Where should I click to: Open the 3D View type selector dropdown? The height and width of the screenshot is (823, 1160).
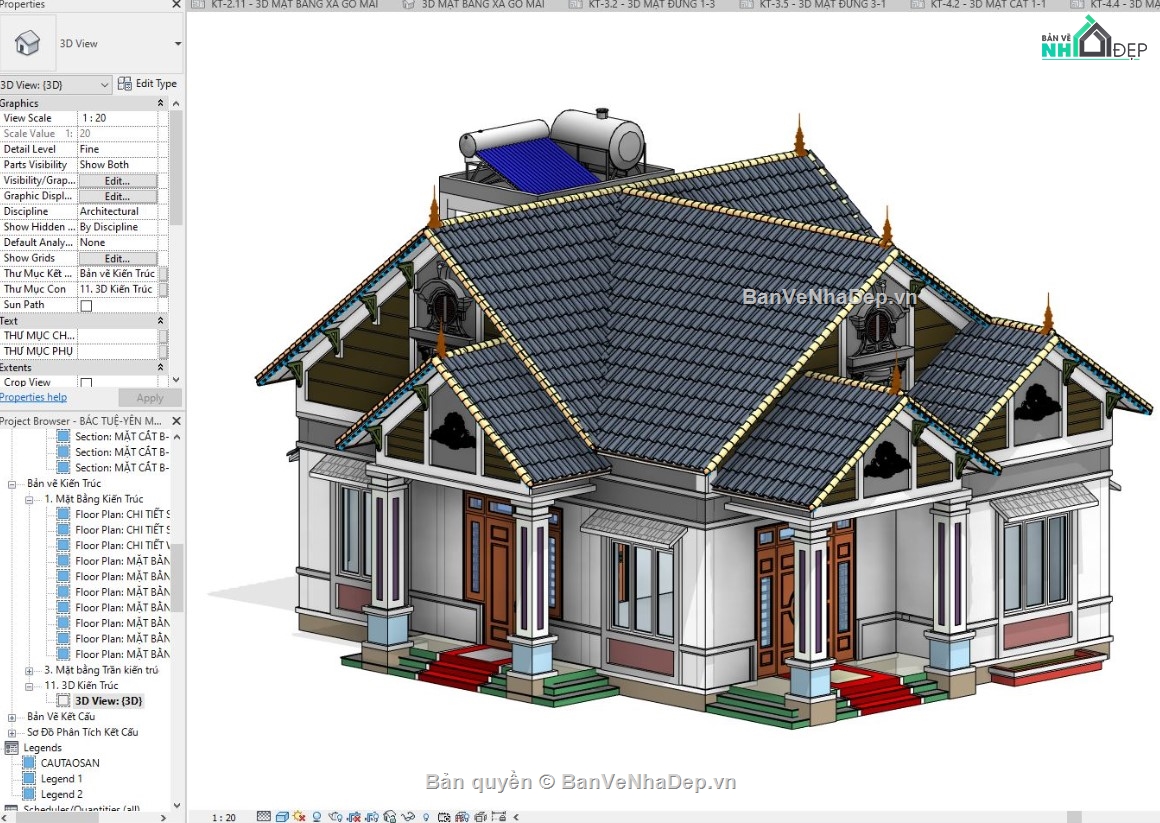[178, 44]
